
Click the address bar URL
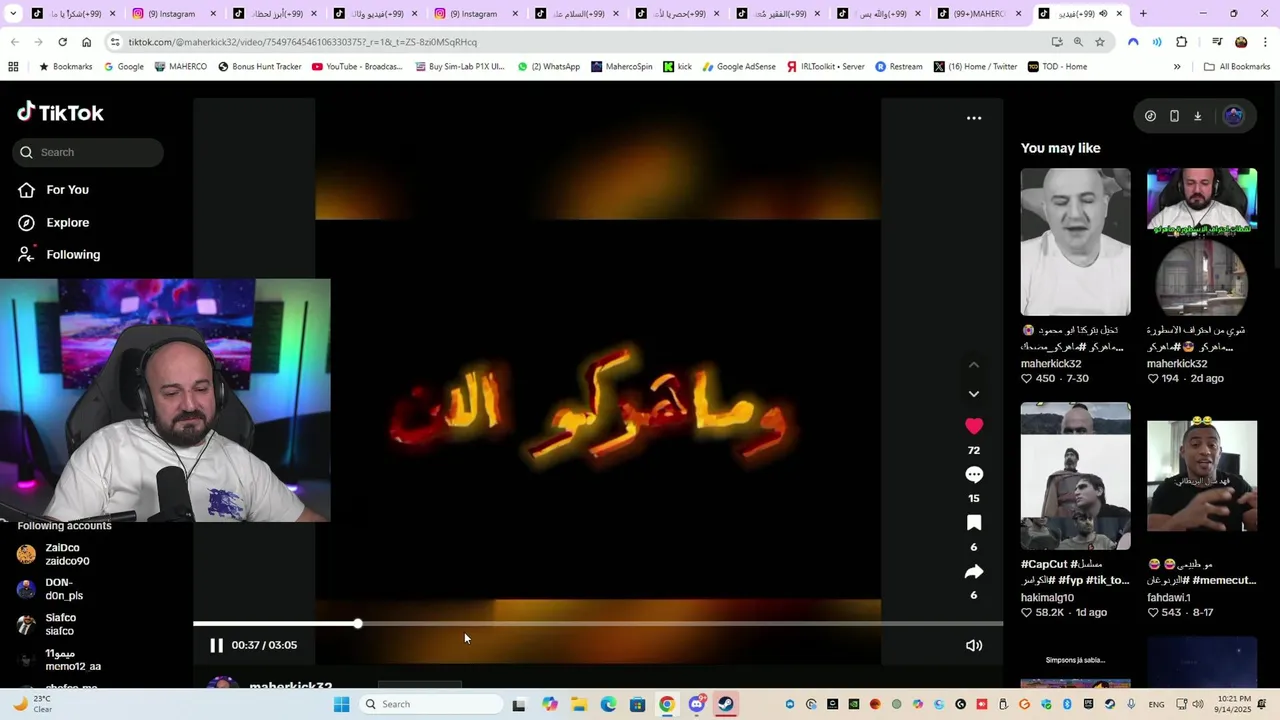[302, 42]
